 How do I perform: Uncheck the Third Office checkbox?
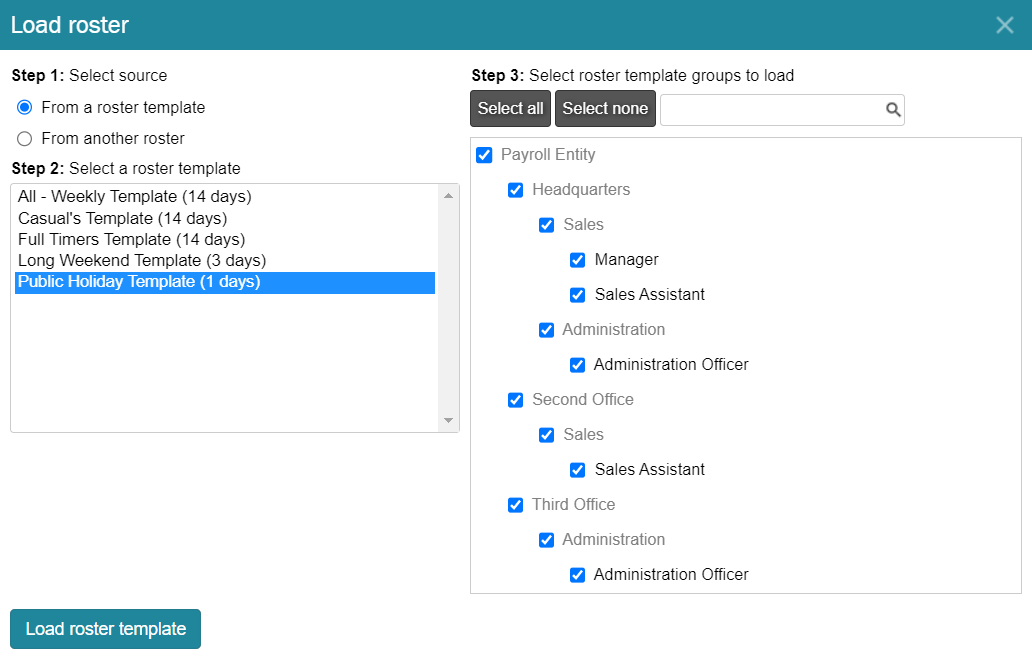516,505
